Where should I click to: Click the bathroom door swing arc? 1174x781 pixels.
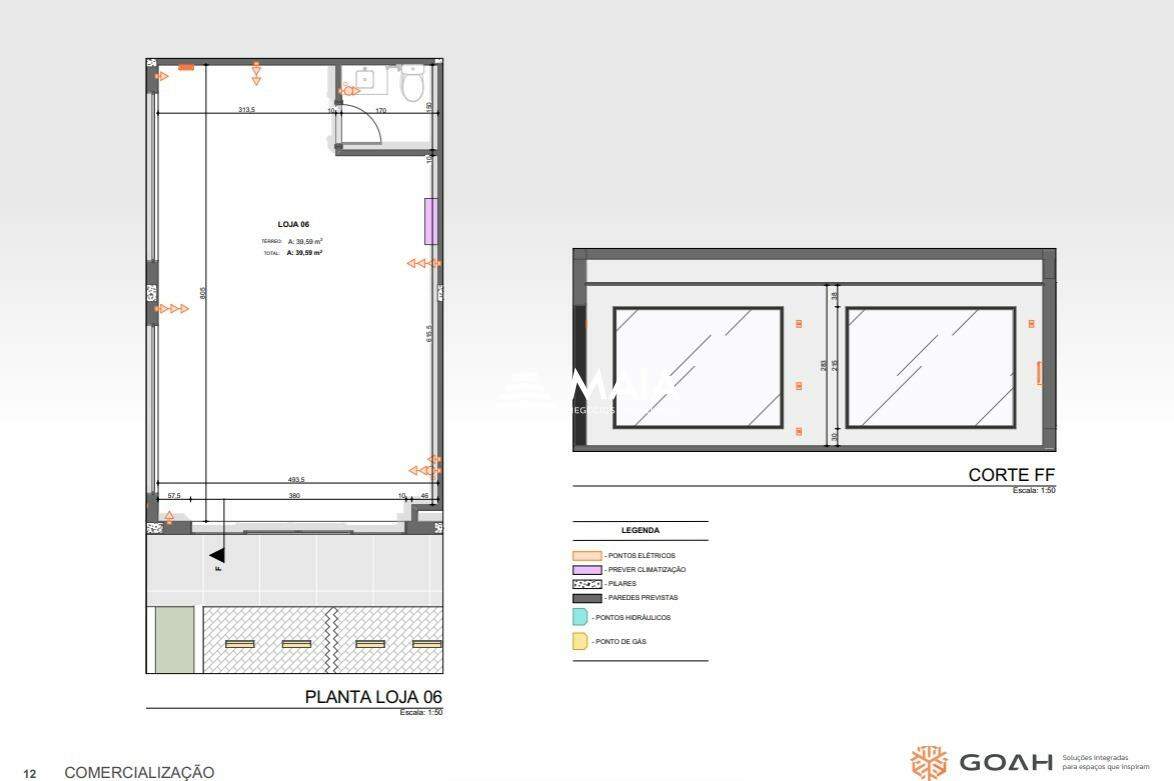(362, 125)
